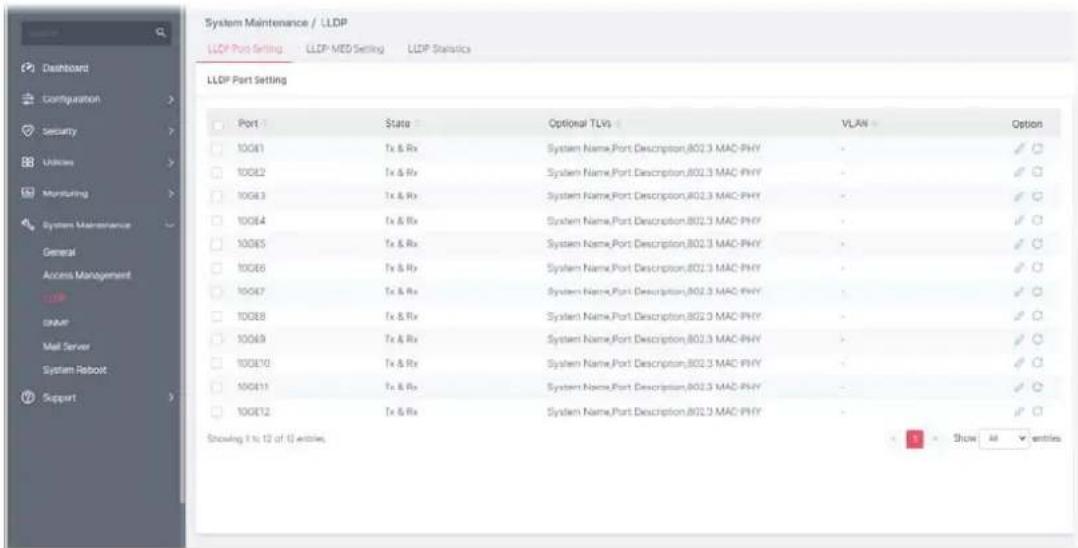Open Access Management in sidebar

[86, 275]
